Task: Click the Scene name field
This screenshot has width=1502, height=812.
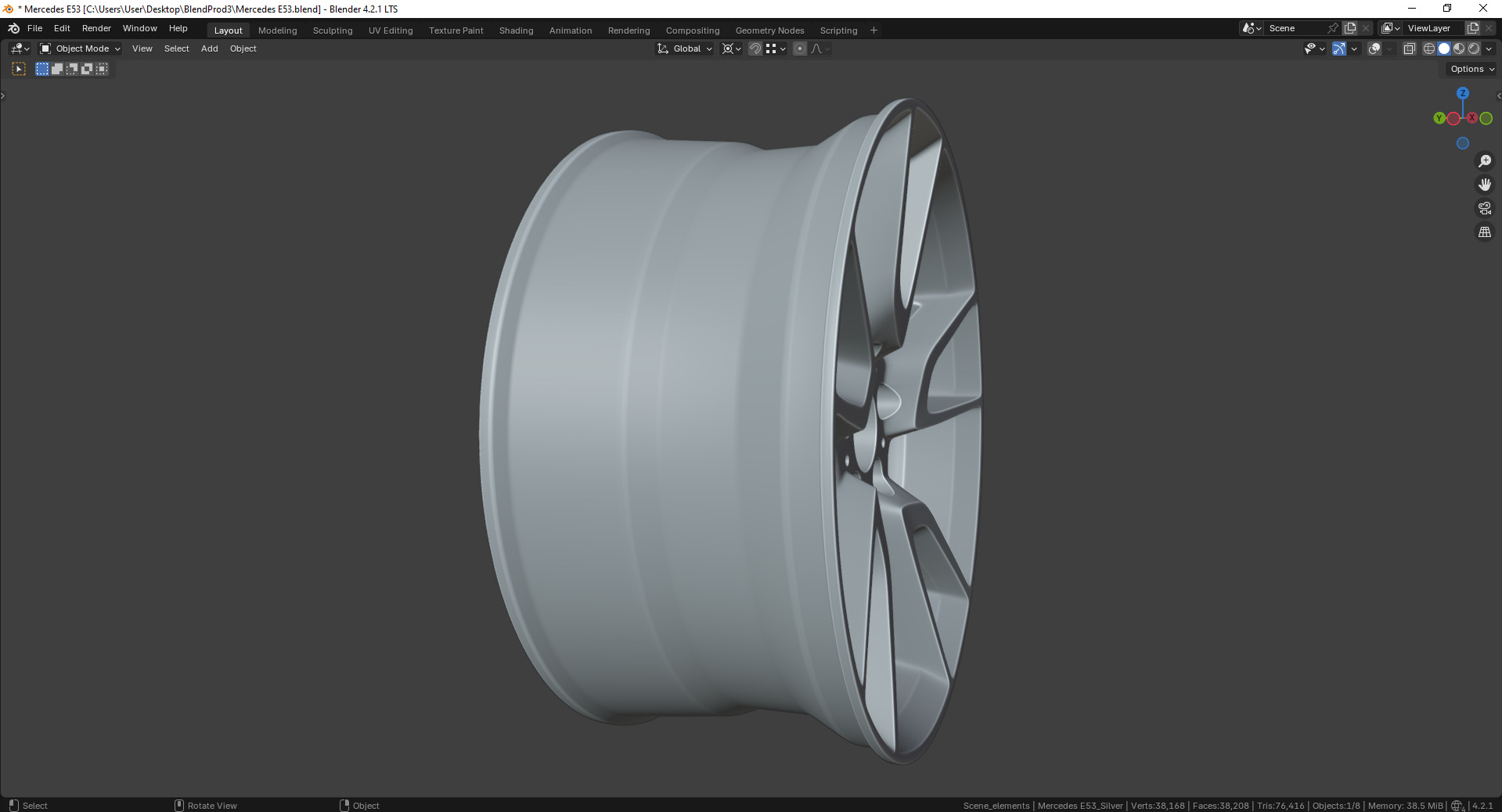Action: point(1295,28)
